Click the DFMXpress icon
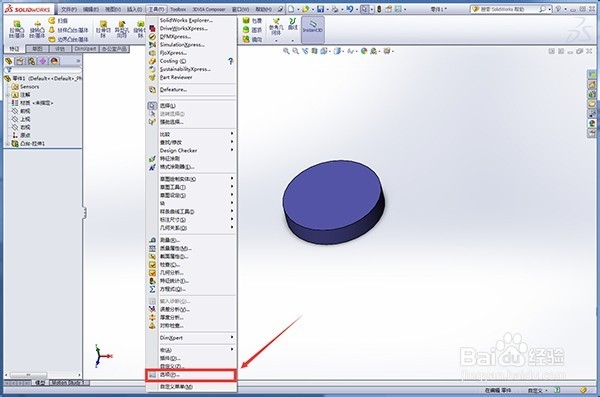This screenshot has height=397, width=600. pos(152,37)
